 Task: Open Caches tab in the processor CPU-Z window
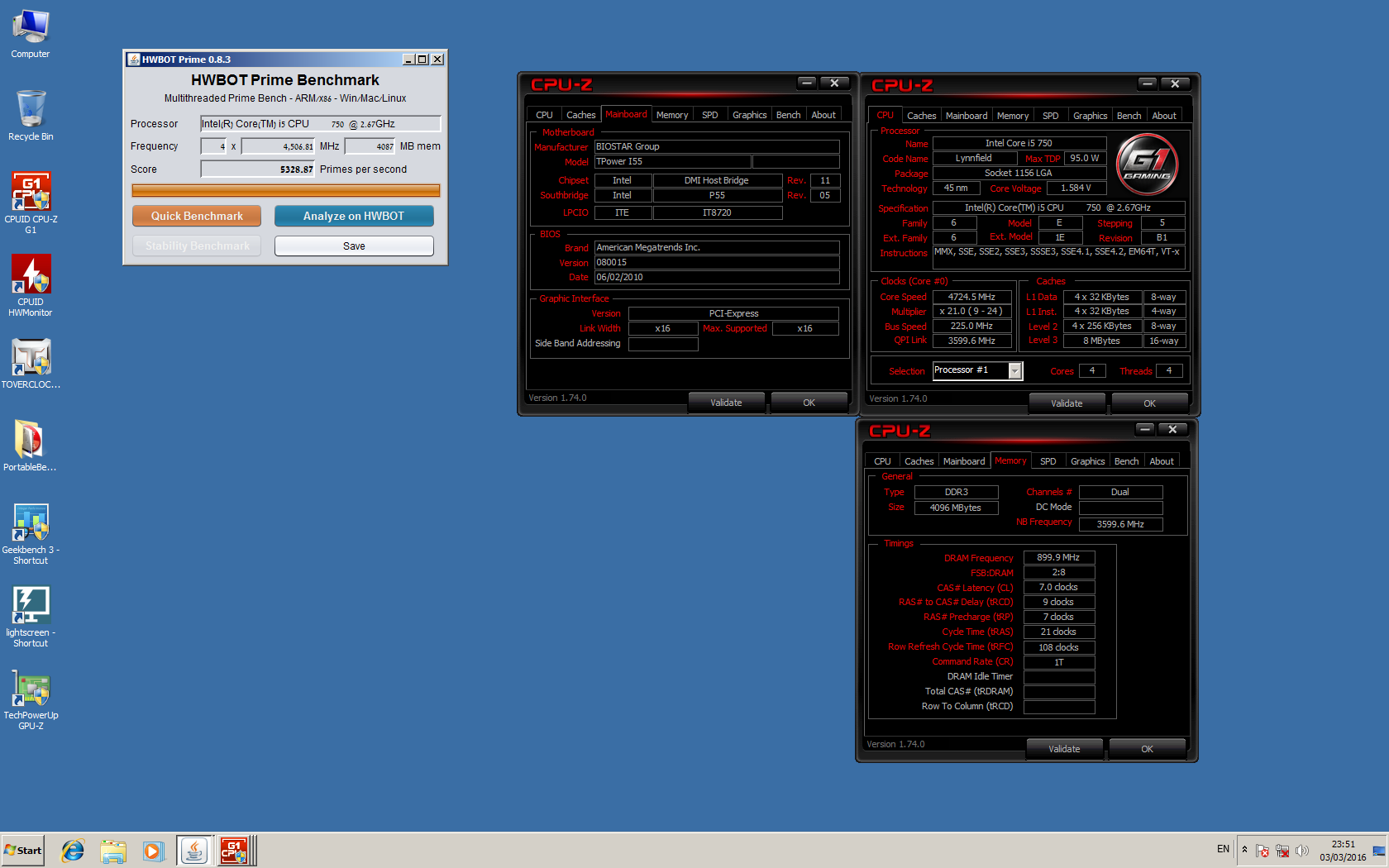pyautogui.click(x=921, y=116)
